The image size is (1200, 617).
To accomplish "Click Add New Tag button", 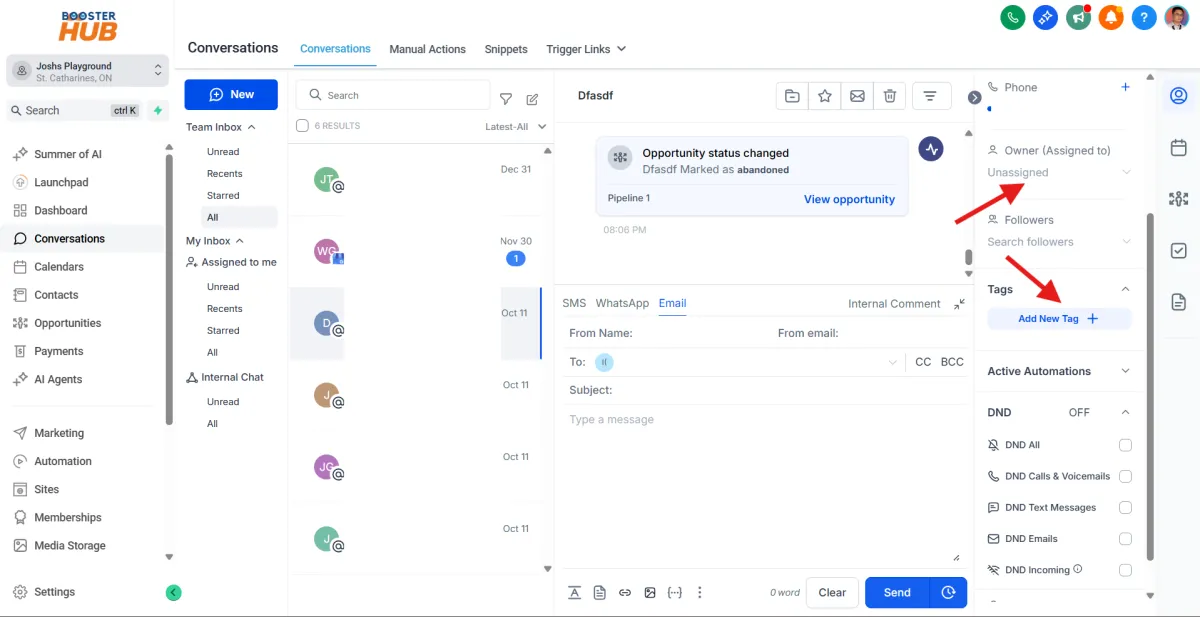I will (1059, 319).
